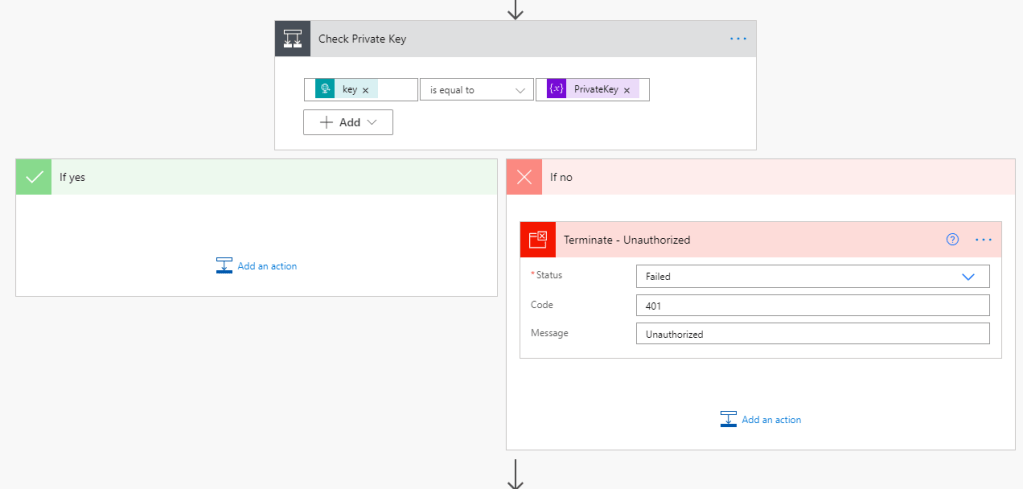
Task: Click the purple PrivateKey variable icon
Action: click(x=557, y=90)
